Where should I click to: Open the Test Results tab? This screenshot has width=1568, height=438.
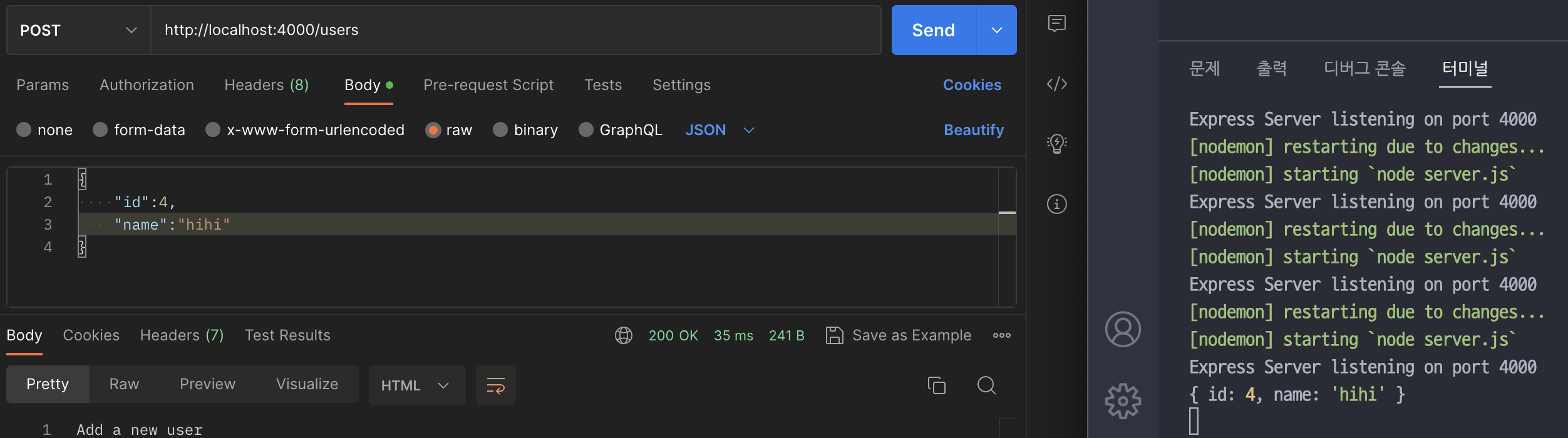287,335
